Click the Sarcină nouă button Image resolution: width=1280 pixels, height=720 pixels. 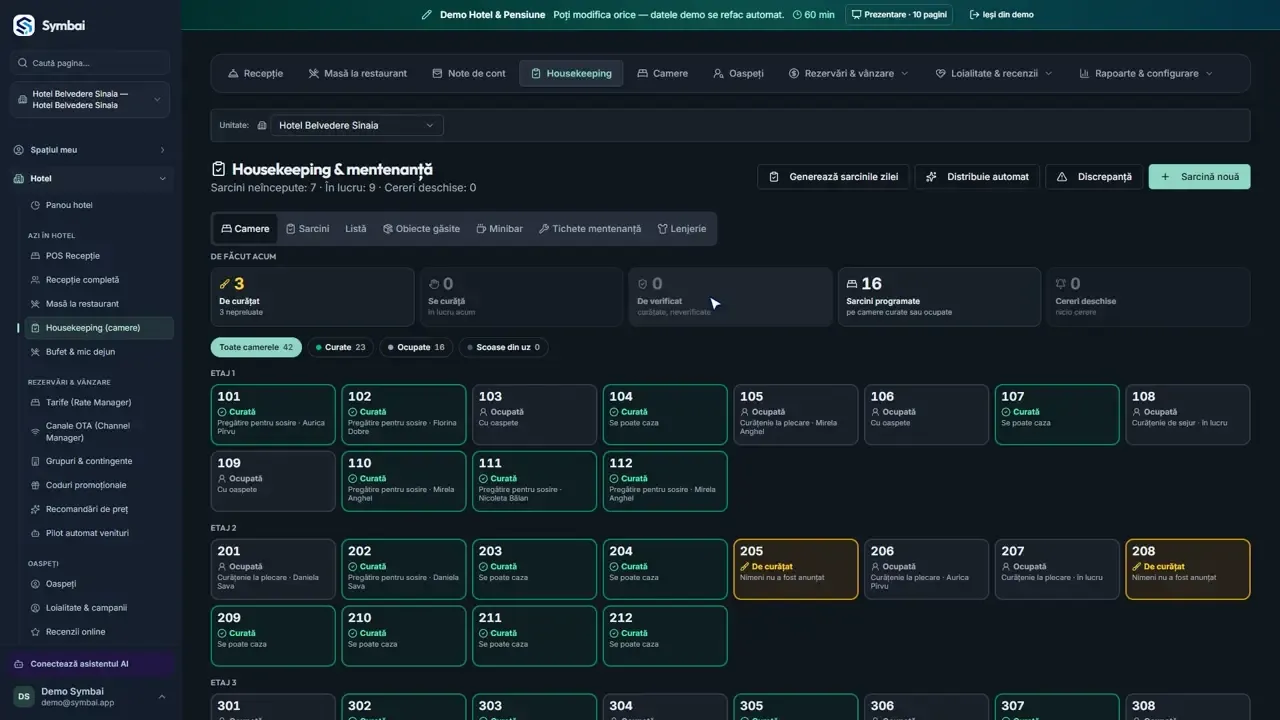tap(1199, 177)
